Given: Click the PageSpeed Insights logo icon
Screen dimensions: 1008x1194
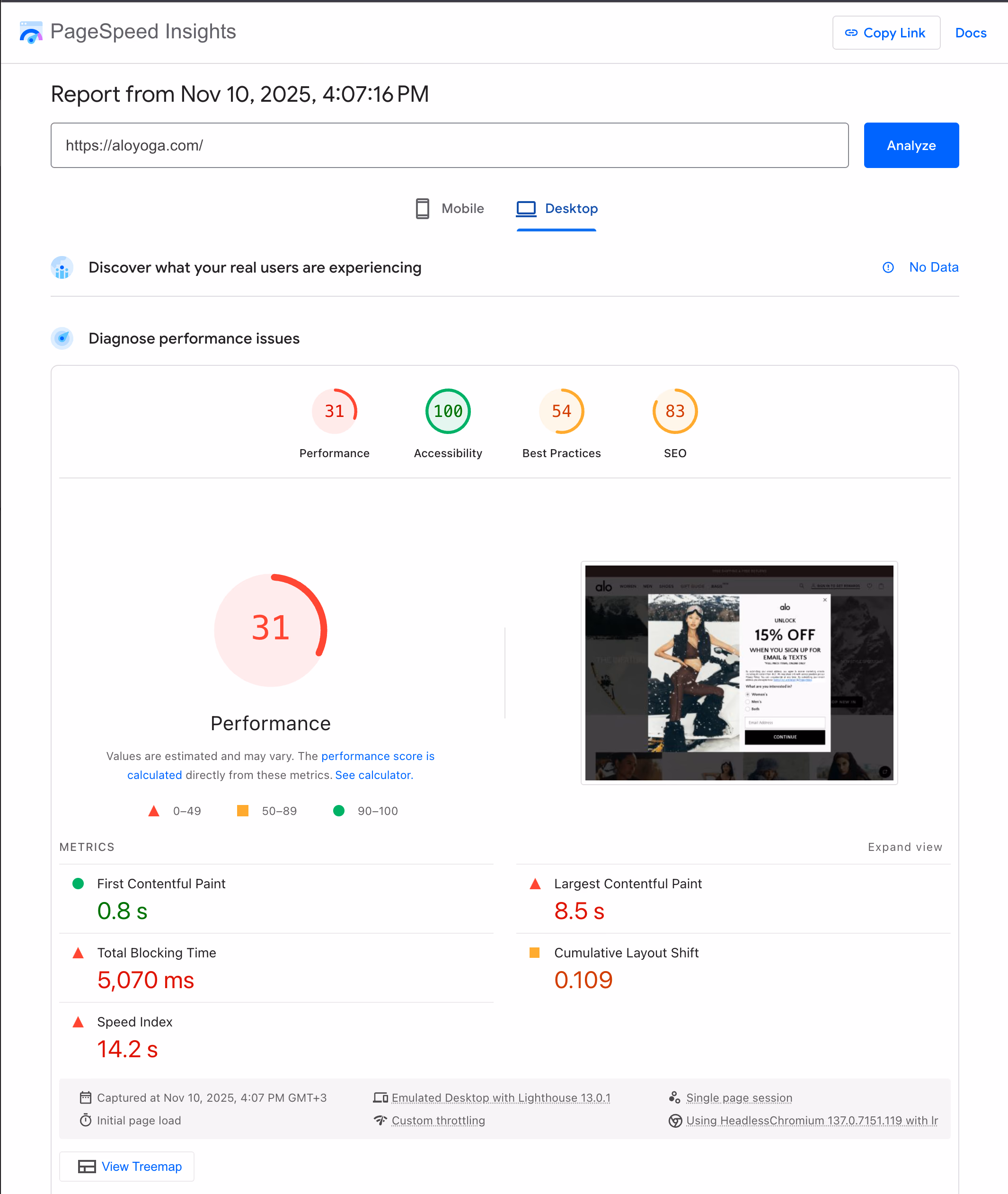Looking at the screenshot, I should tap(31, 32).
